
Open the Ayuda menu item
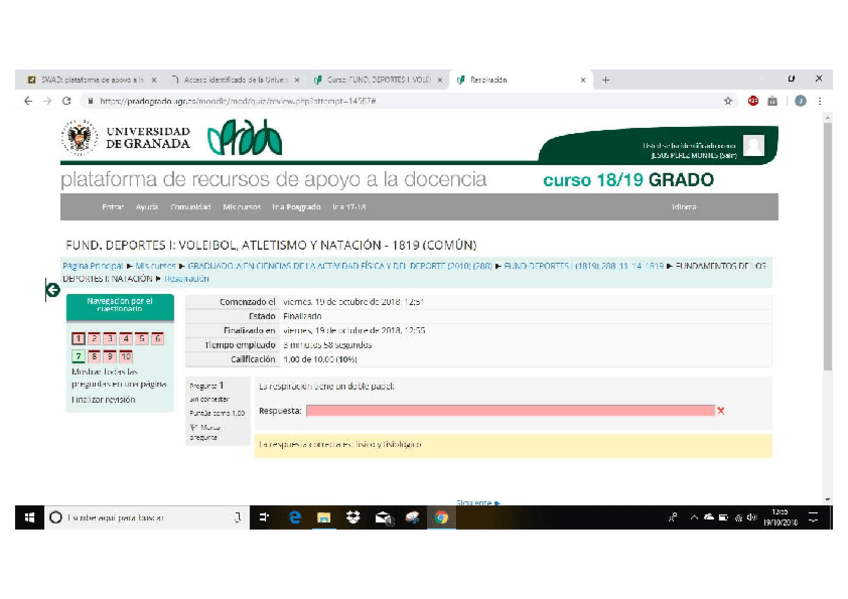[147, 207]
